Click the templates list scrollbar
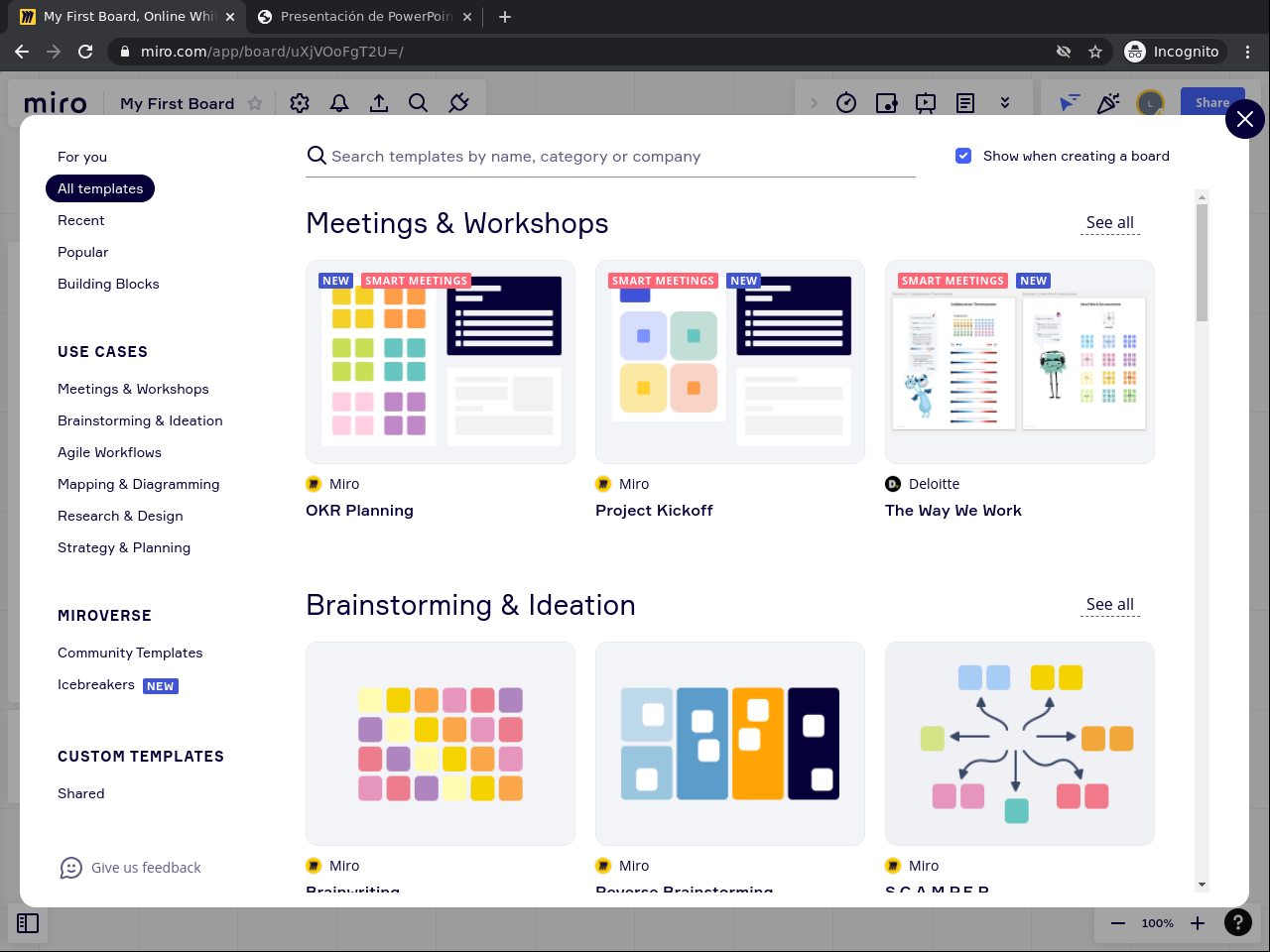 click(x=1202, y=263)
